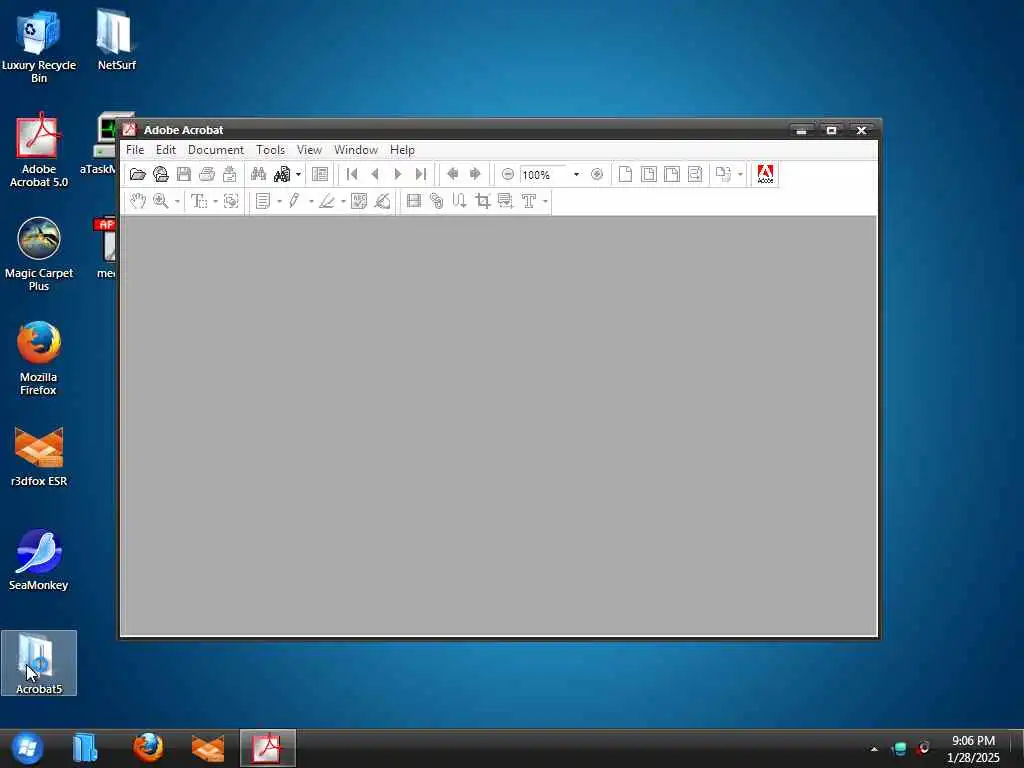Select the Form tool

(505, 201)
